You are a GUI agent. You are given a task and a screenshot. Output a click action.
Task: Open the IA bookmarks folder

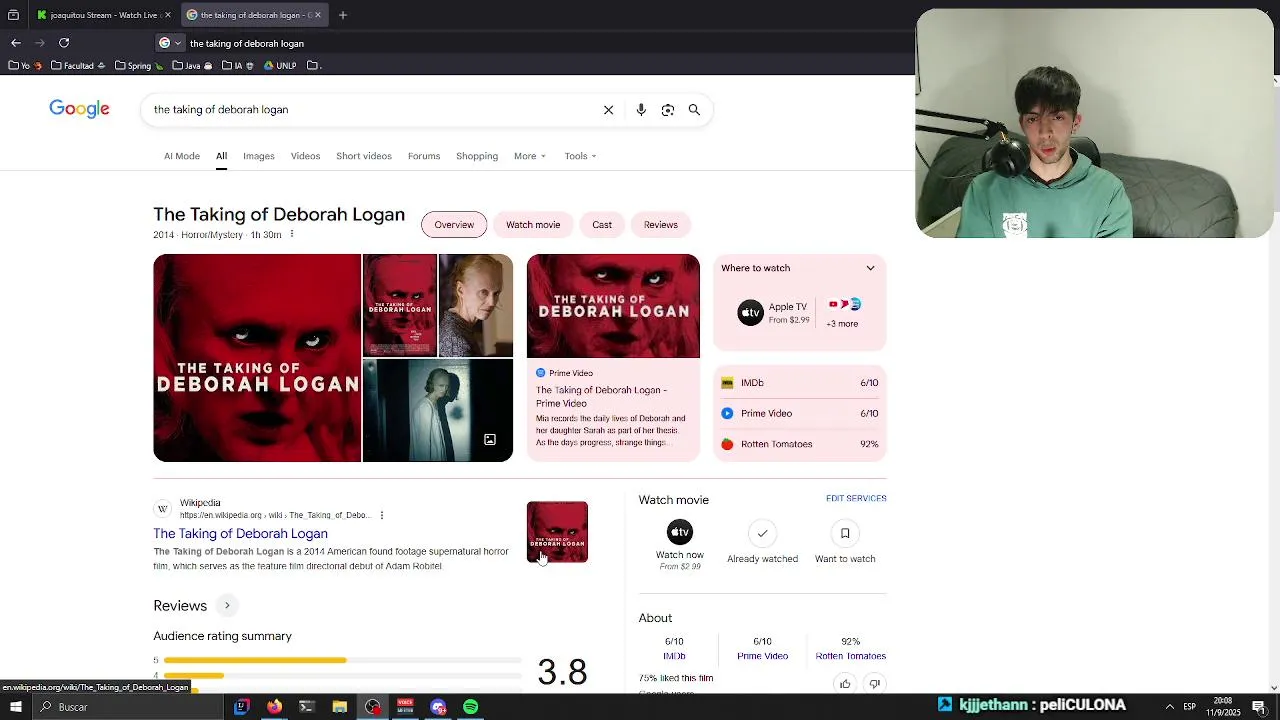coord(239,66)
